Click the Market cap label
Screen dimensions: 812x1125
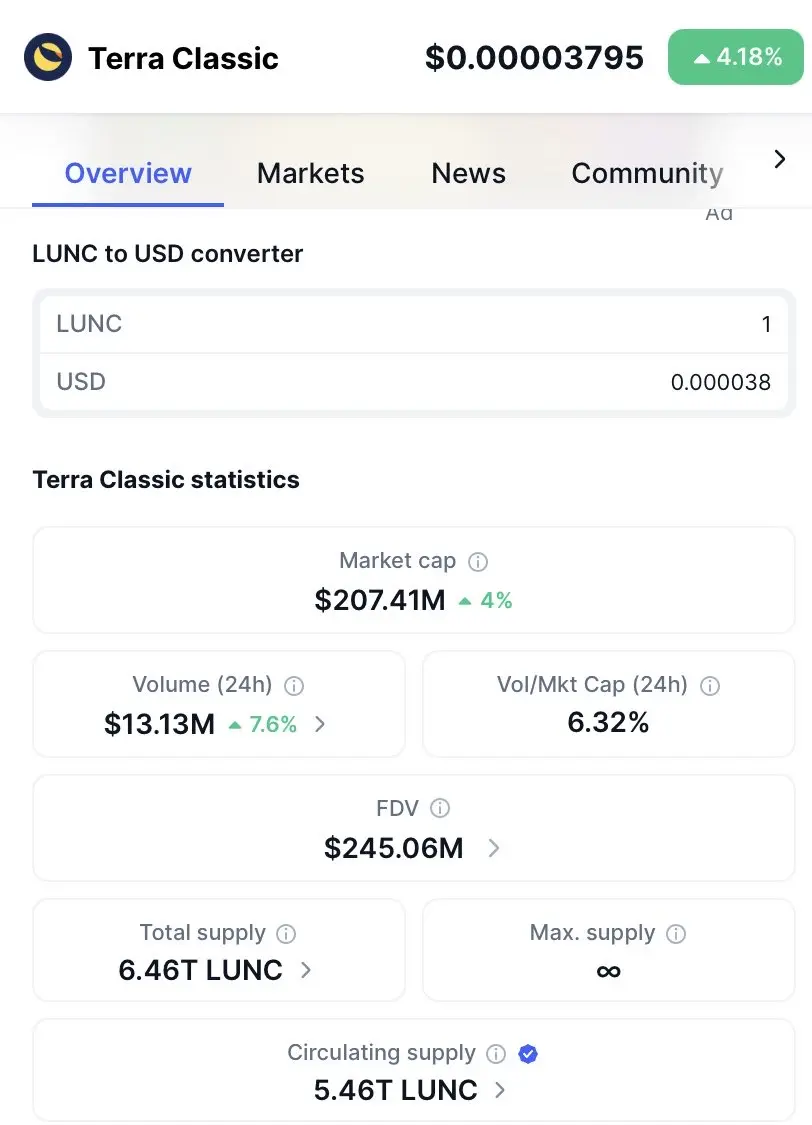[397, 561]
